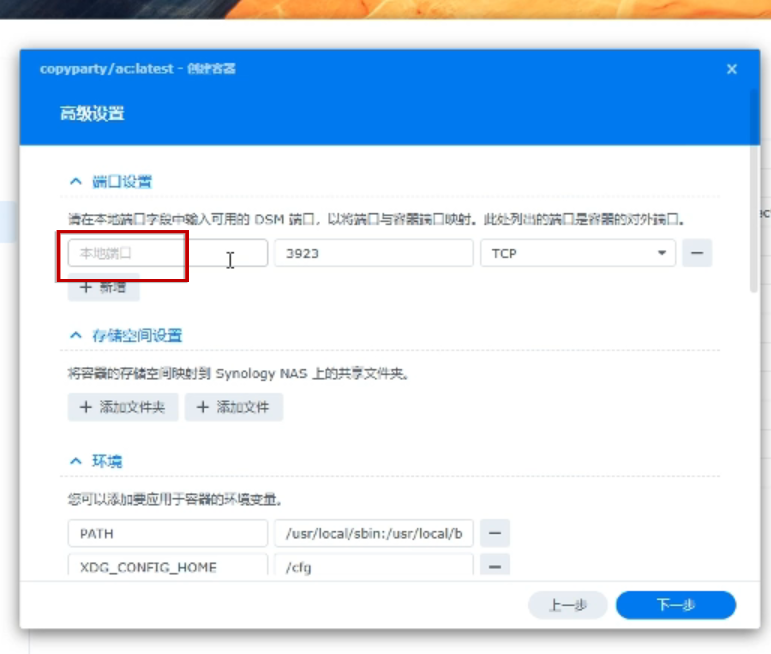This screenshot has width=771, height=654.
Task: Click the PATH variable name field
Action: [x=167, y=534]
